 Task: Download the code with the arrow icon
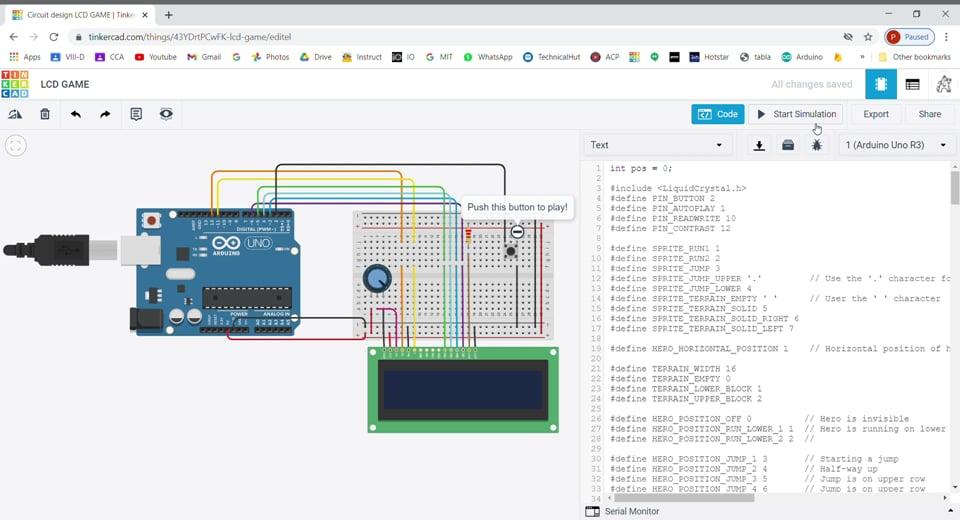tap(759, 146)
